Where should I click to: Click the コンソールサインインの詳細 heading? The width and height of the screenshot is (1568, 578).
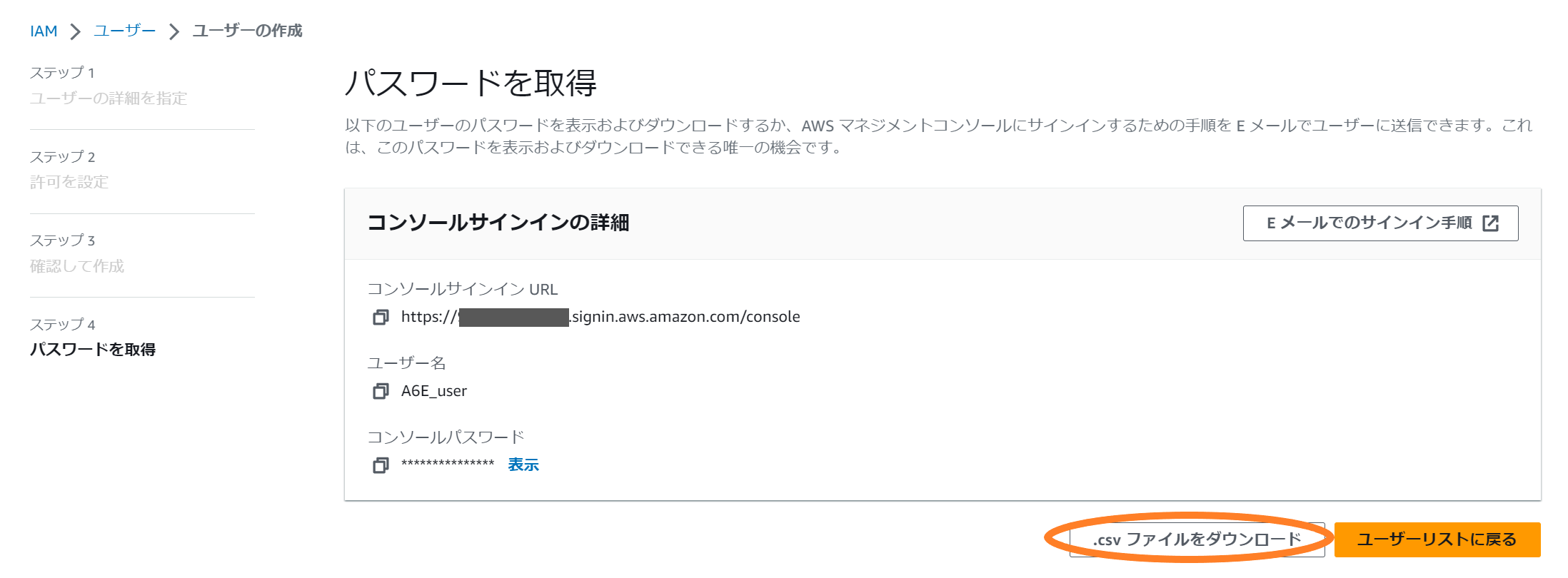(498, 223)
